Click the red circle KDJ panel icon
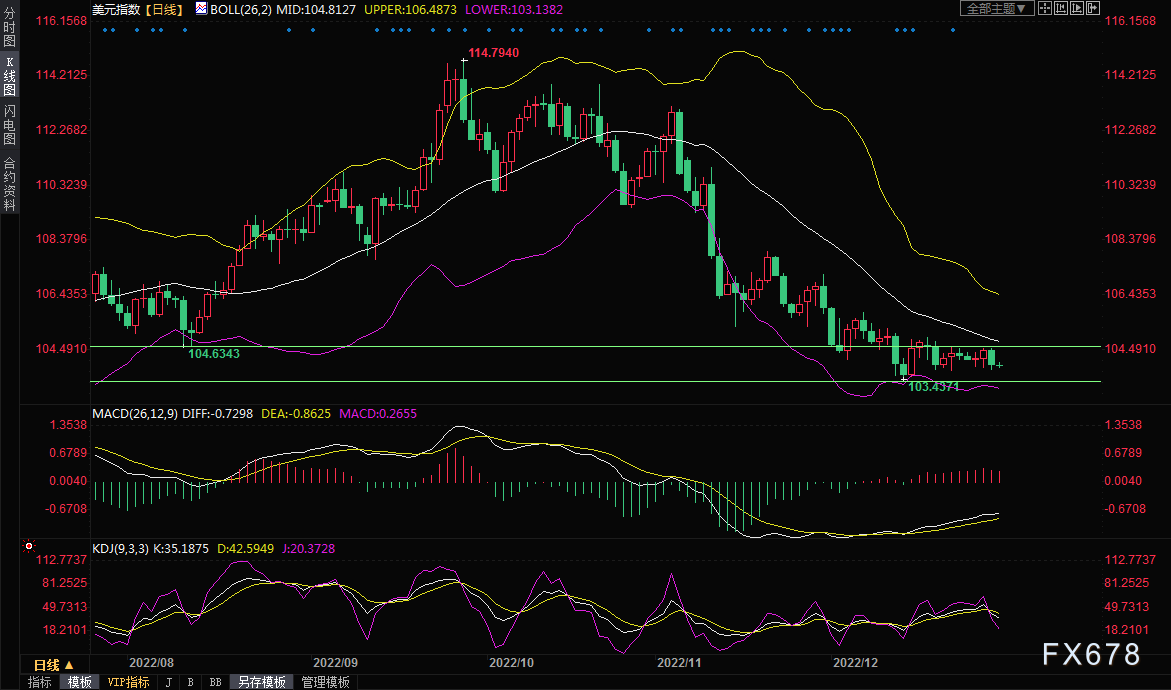The image size is (1171, 690). pyautogui.click(x=28, y=547)
